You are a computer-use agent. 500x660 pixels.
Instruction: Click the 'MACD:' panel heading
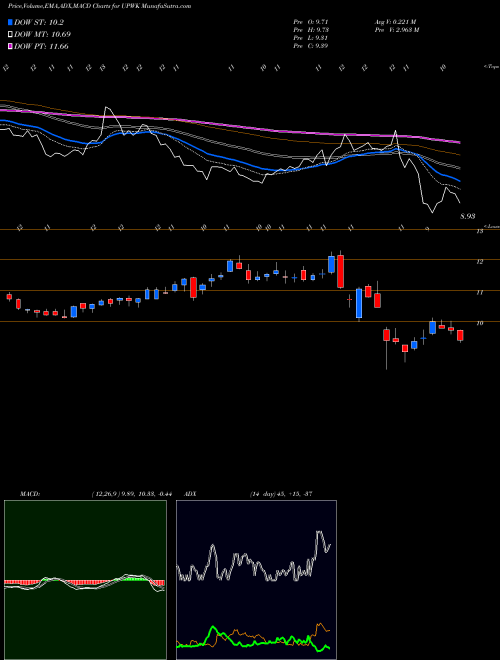coord(30,494)
